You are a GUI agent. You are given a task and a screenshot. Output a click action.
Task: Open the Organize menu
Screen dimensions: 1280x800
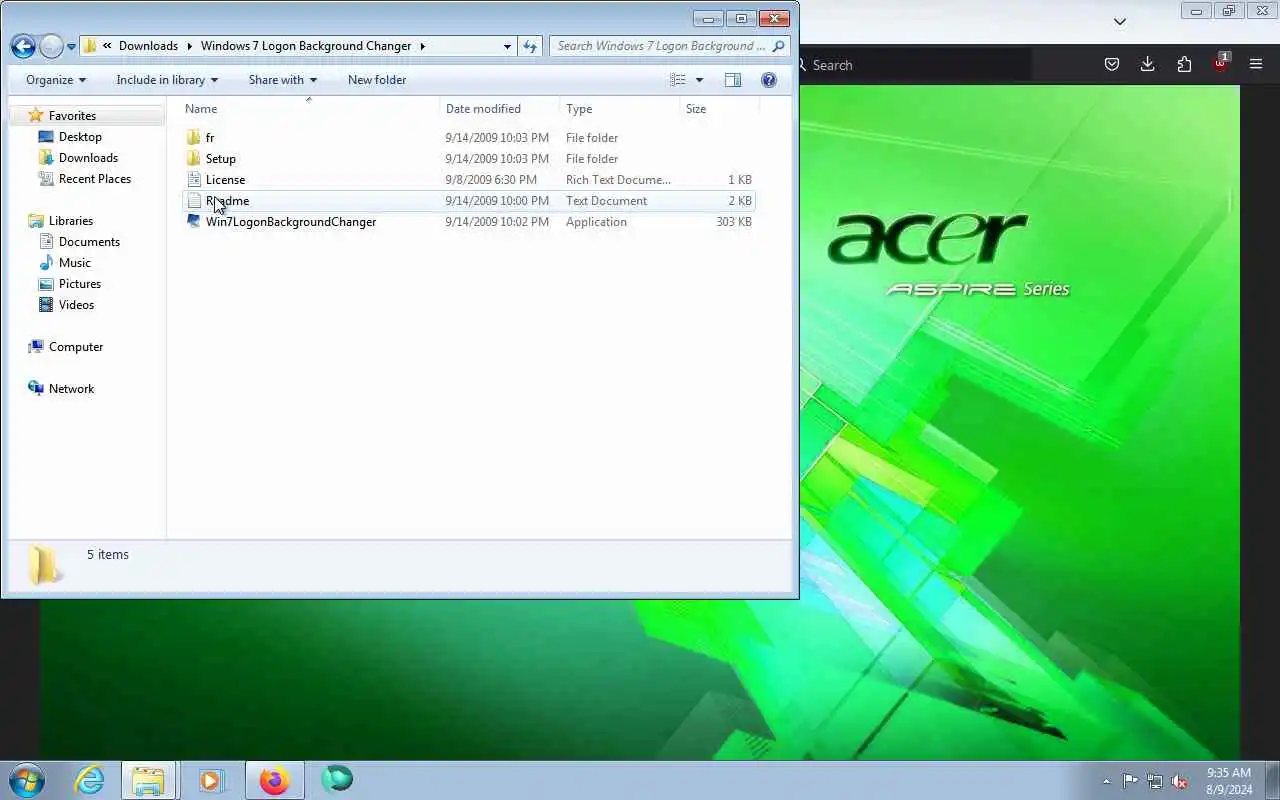[x=56, y=80]
